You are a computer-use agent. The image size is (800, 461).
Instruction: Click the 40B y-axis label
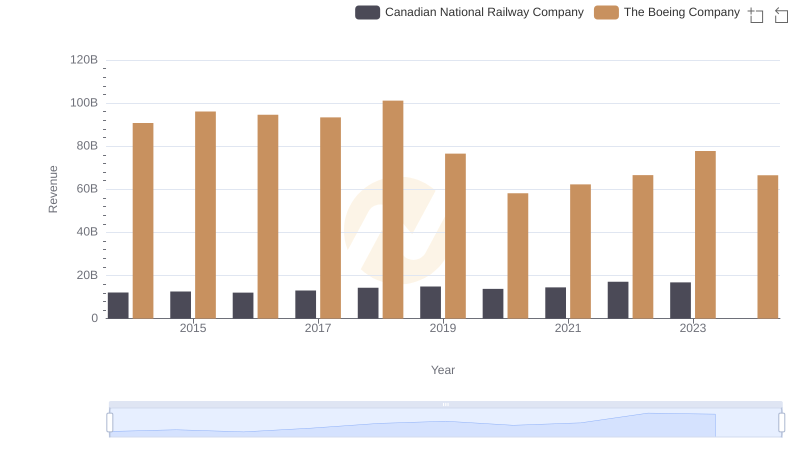pyautogui.click(x=87, y=232)
